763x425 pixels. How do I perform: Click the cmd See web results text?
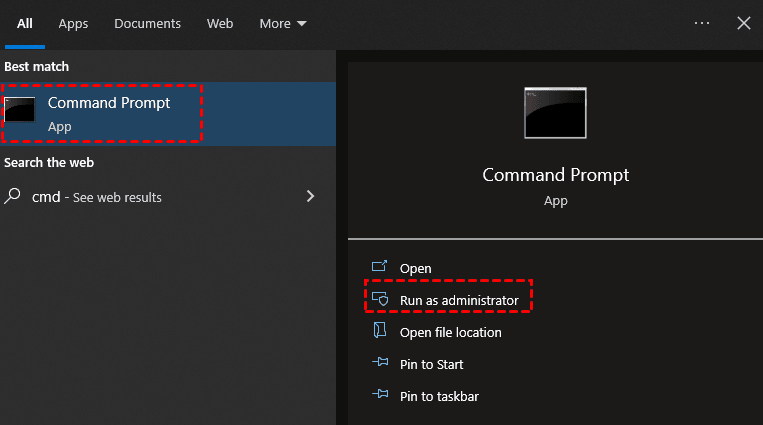pyautogui.click(x=97, y=197)
